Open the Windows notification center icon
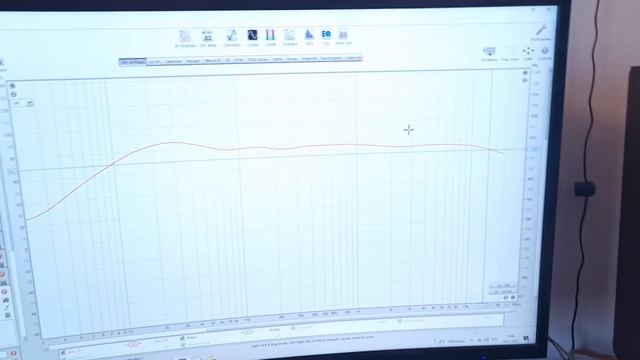Screen dimensions: 640x360 (526, 339)
